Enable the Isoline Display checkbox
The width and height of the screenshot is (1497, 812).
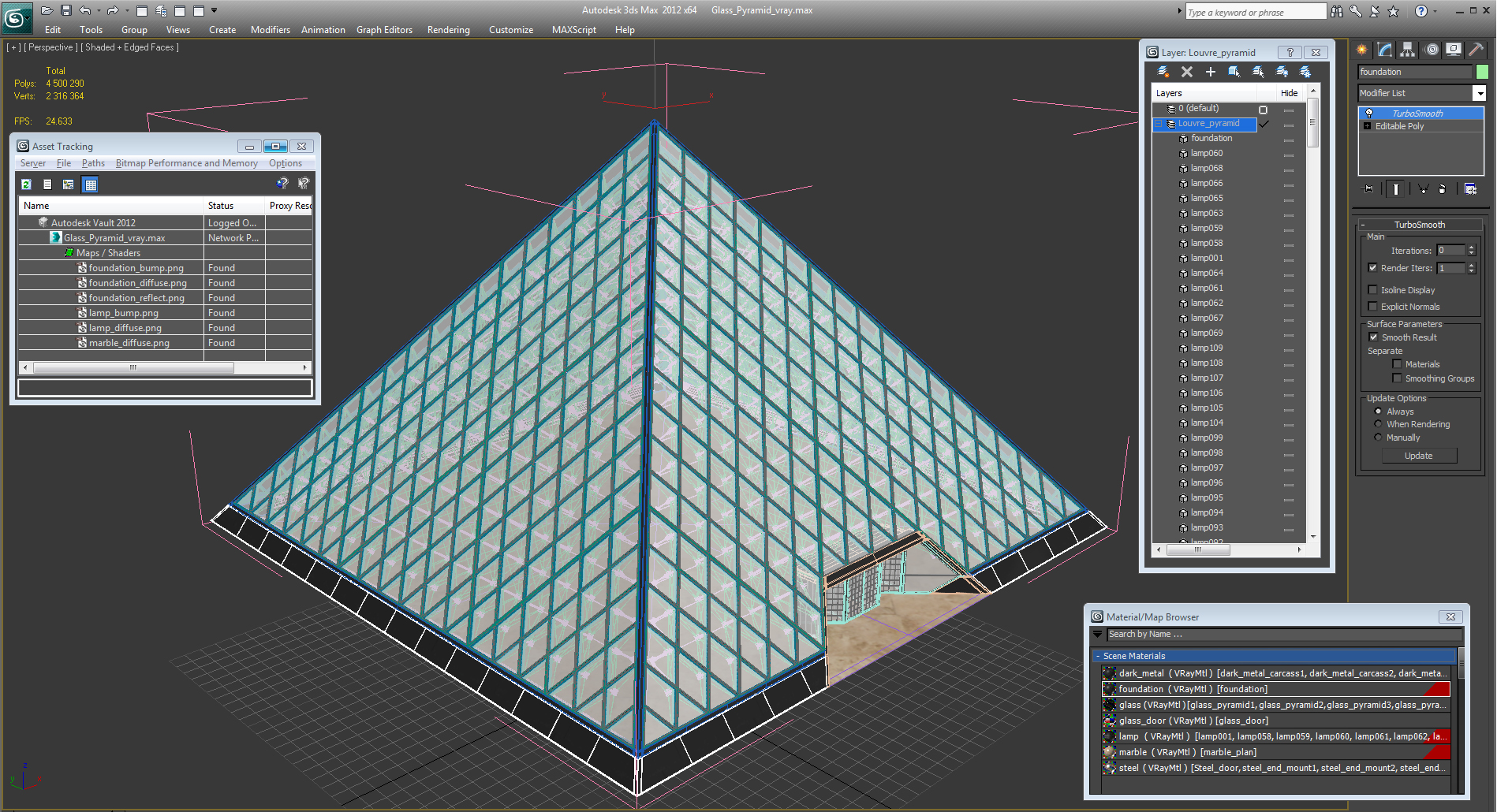pos(1373,290)
